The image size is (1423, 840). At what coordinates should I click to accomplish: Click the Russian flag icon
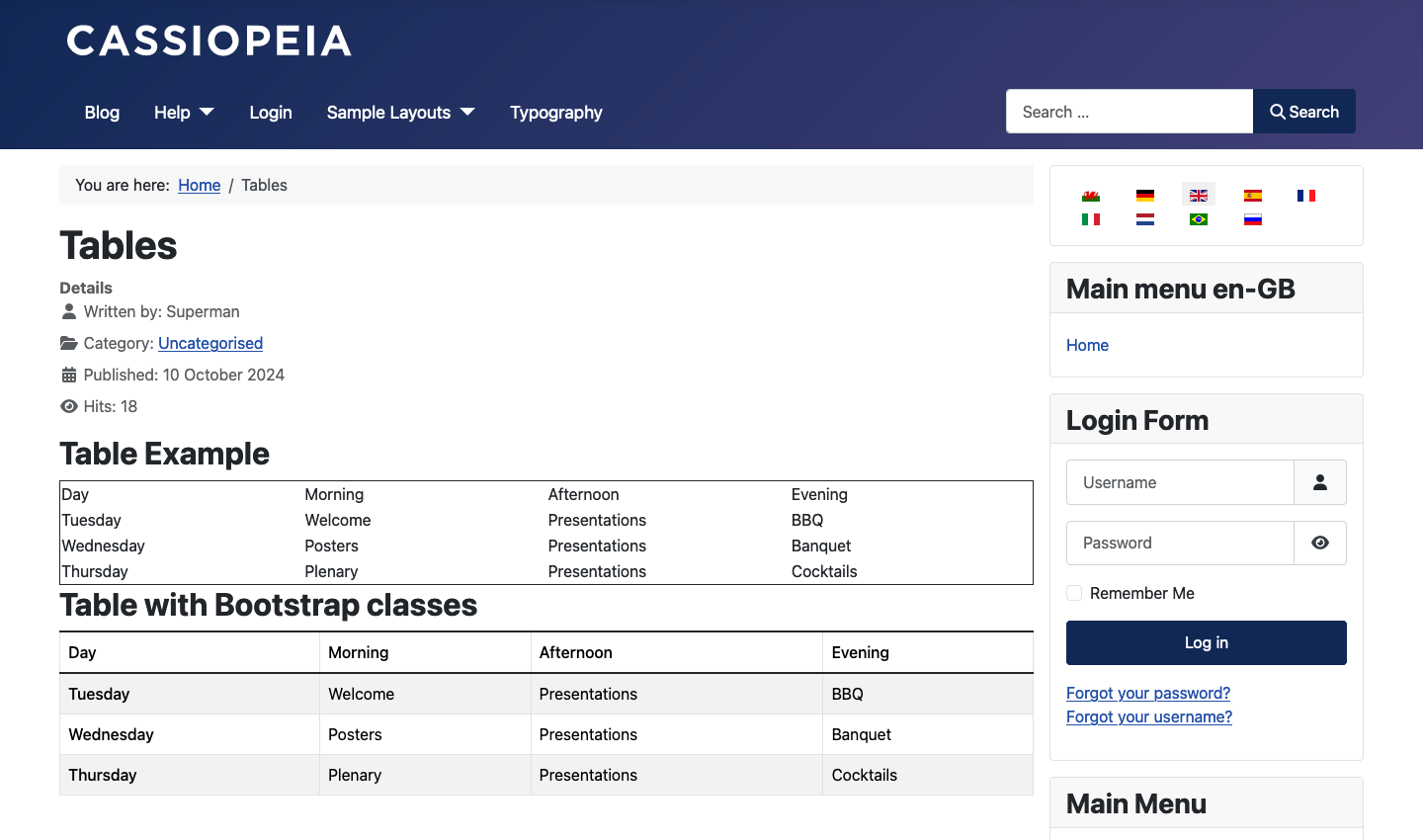point(1252,219)
